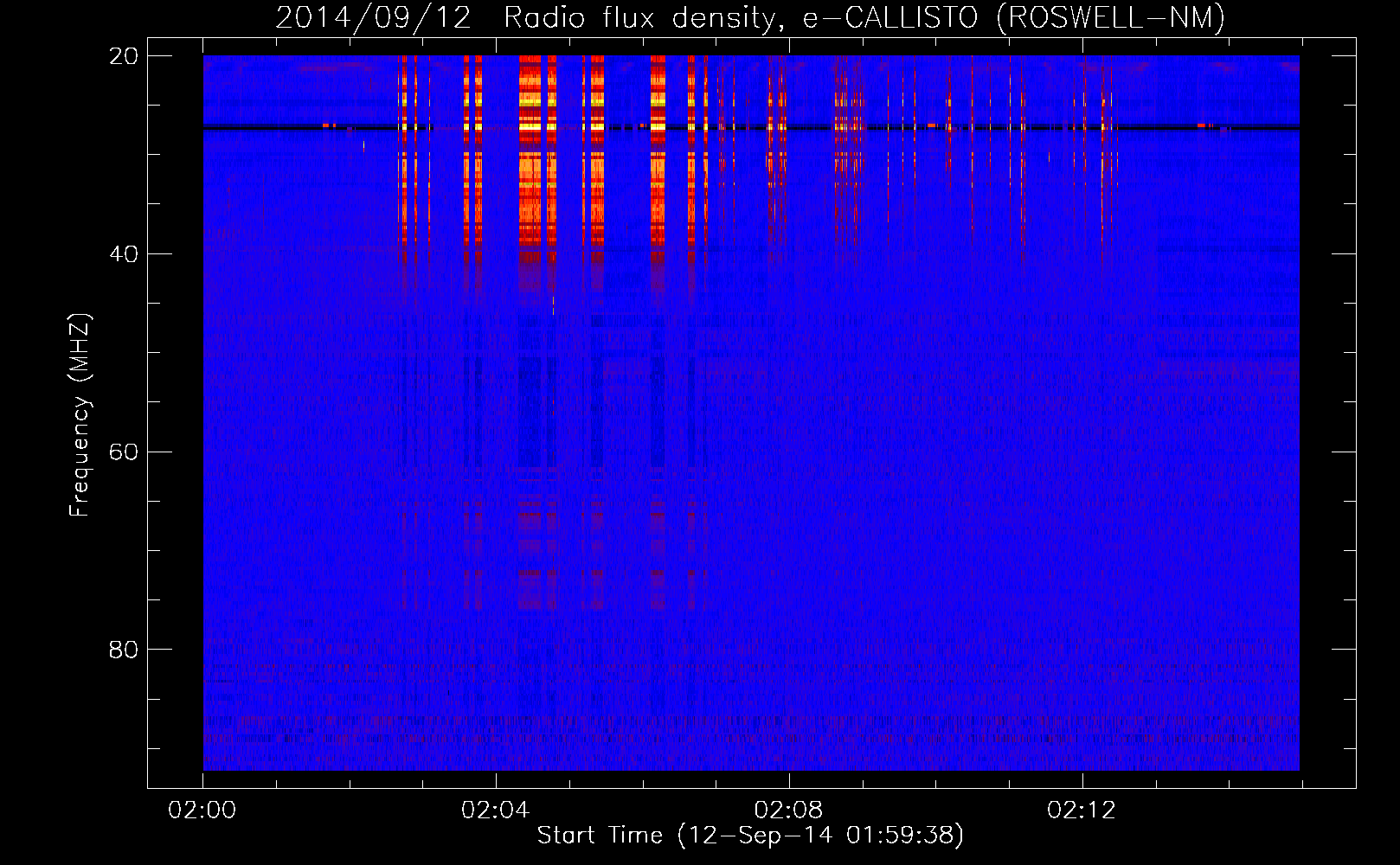Click the 'Start Time (12-Sep-14 01:59:38)' label
This screenshot has height=865, width=1400.
750,836
